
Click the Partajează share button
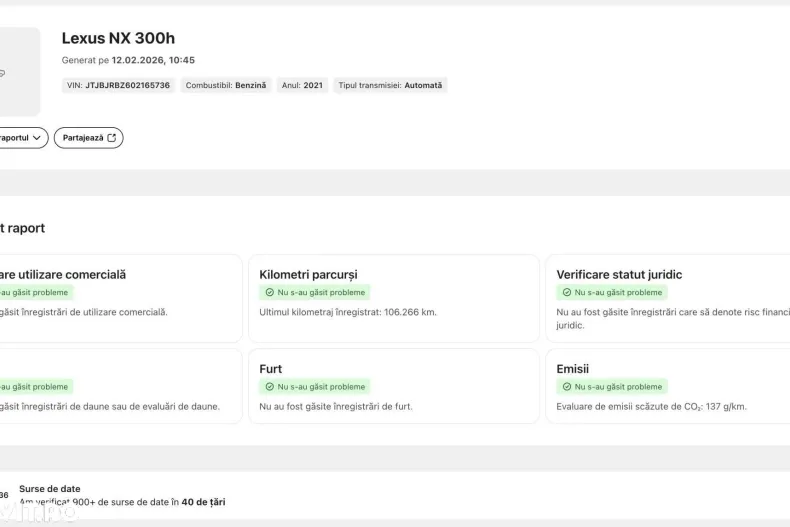click(x=88, y=138)
